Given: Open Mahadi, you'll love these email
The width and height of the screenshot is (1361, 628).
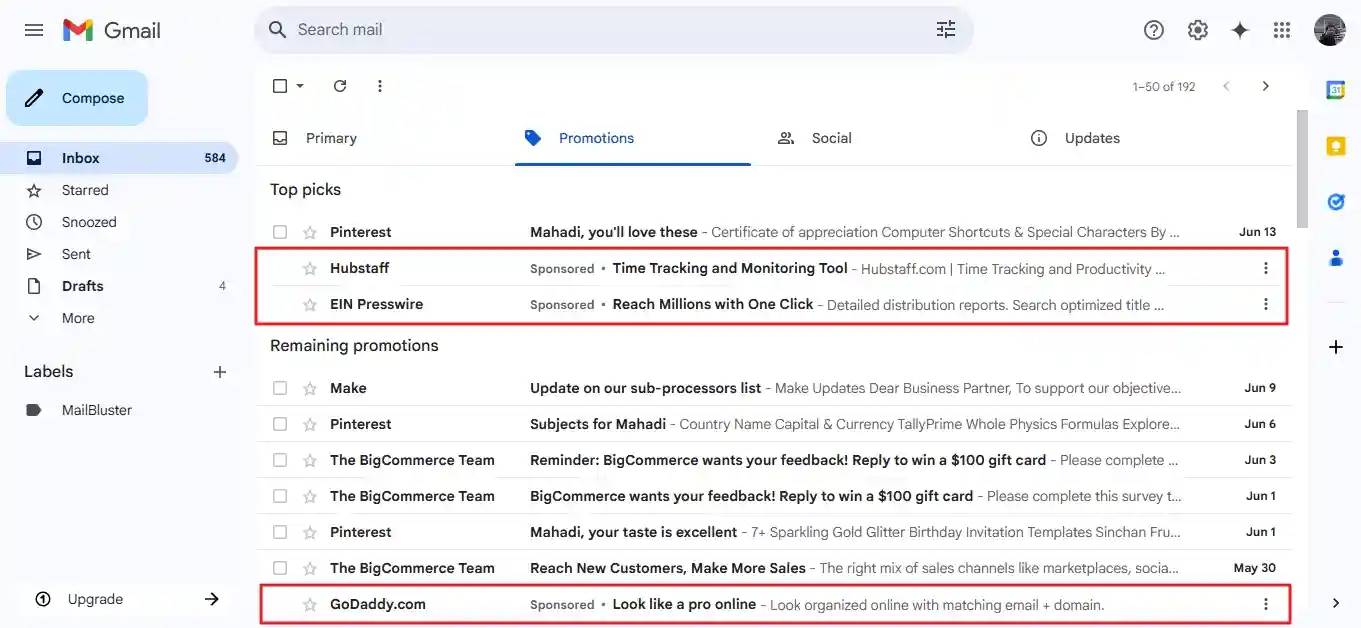Looking at the screenshot, I should pyautogui.click(x=614, y=232).
